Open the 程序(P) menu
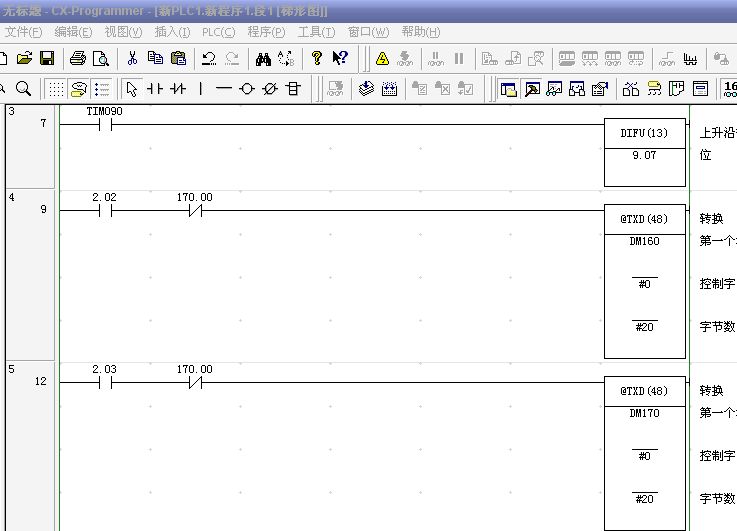 pos(265,32)
